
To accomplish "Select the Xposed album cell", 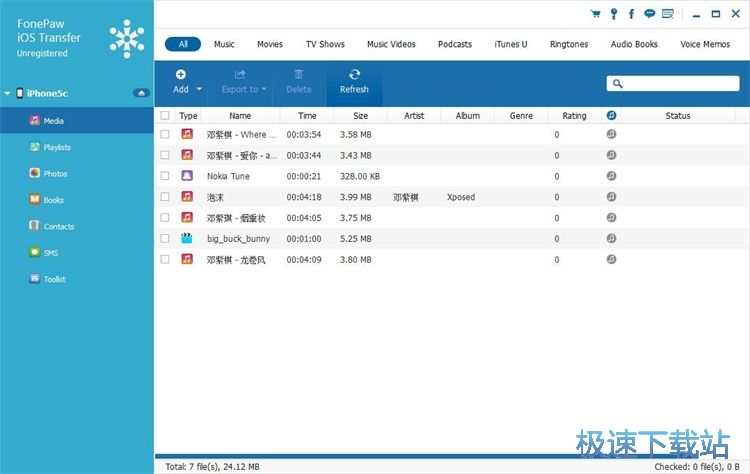I will click(461, 197).
